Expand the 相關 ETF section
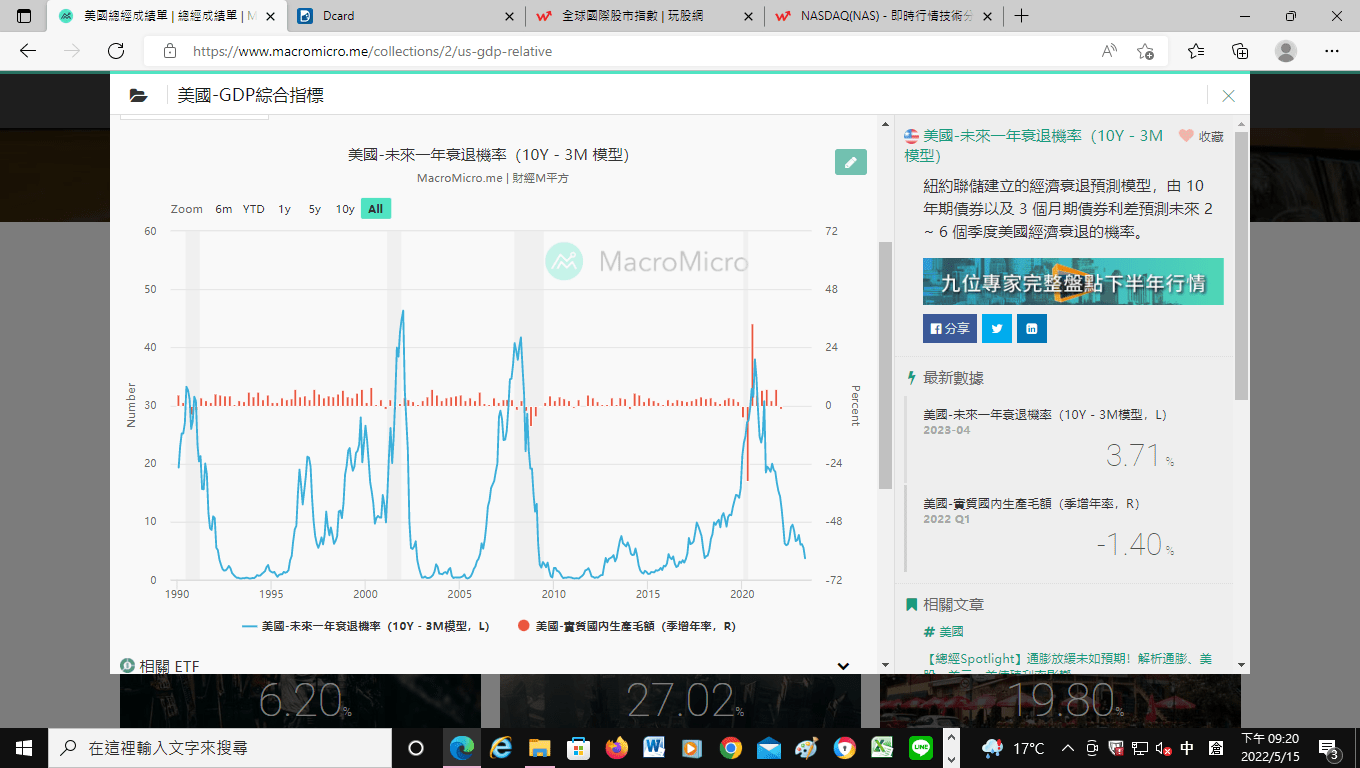This screenshot has height=768, width=1360. point(843,666)
